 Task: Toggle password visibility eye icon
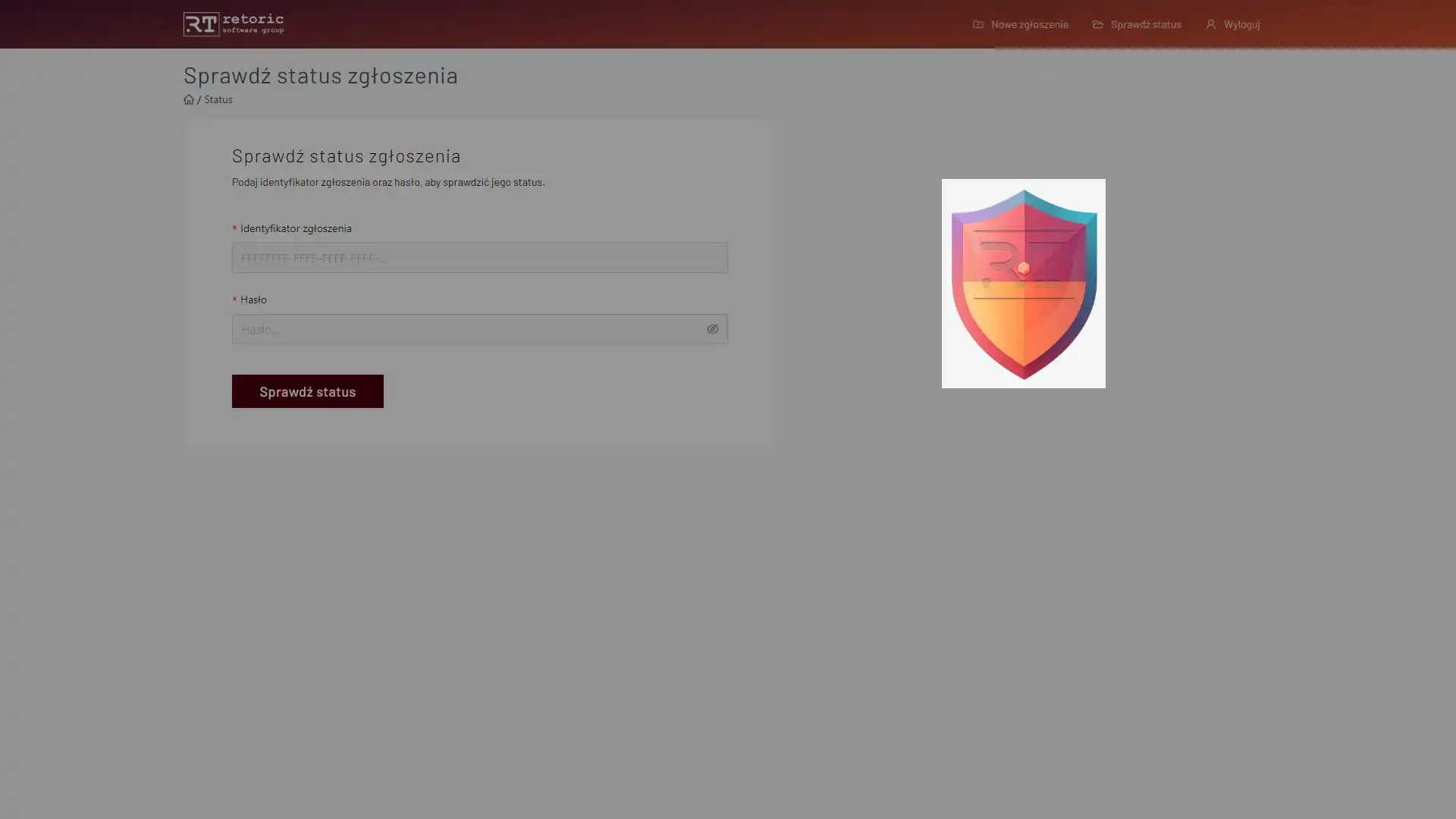[712, 329]
